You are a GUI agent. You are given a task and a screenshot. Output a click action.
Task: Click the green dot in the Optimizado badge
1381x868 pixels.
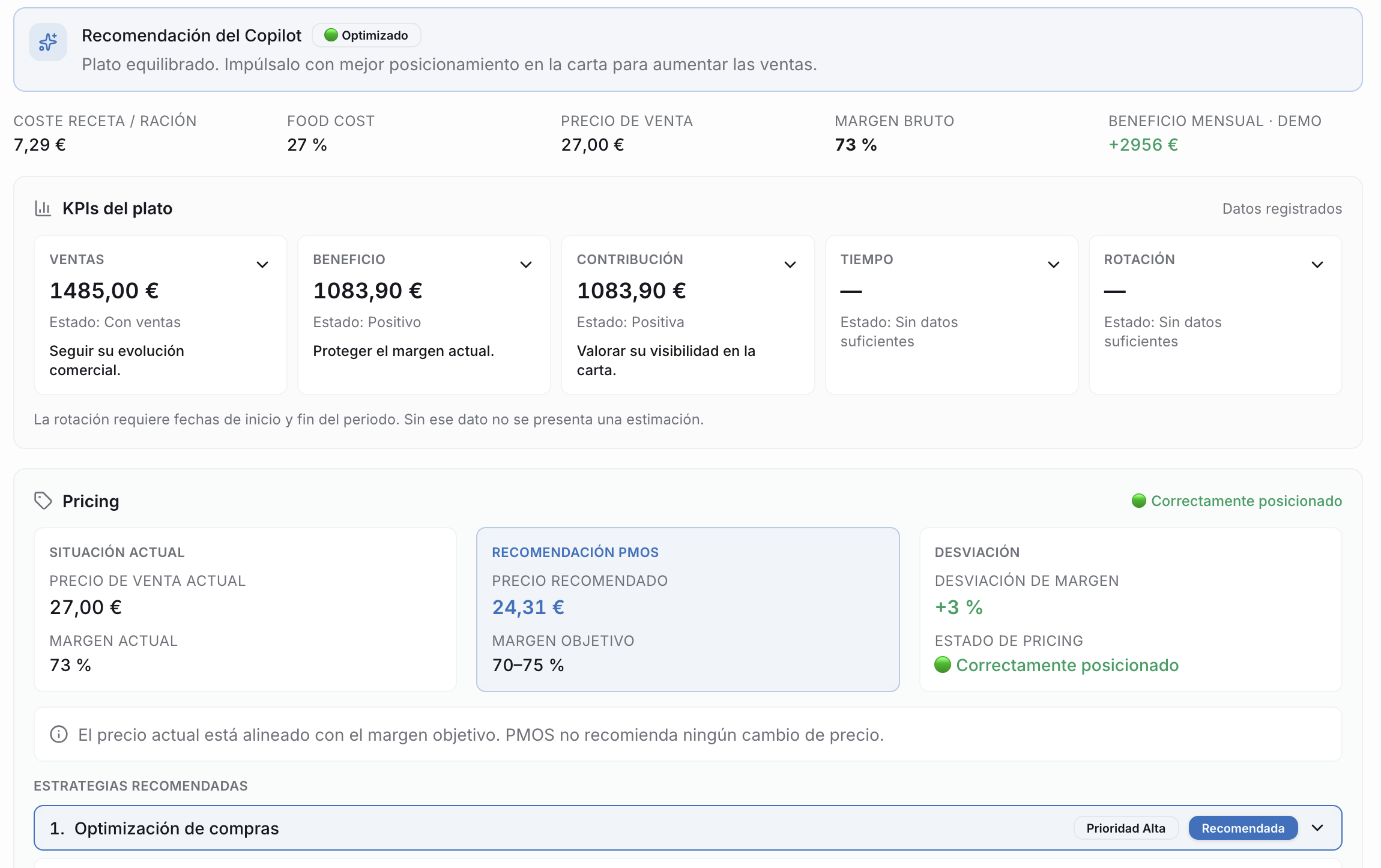(331, 35)
